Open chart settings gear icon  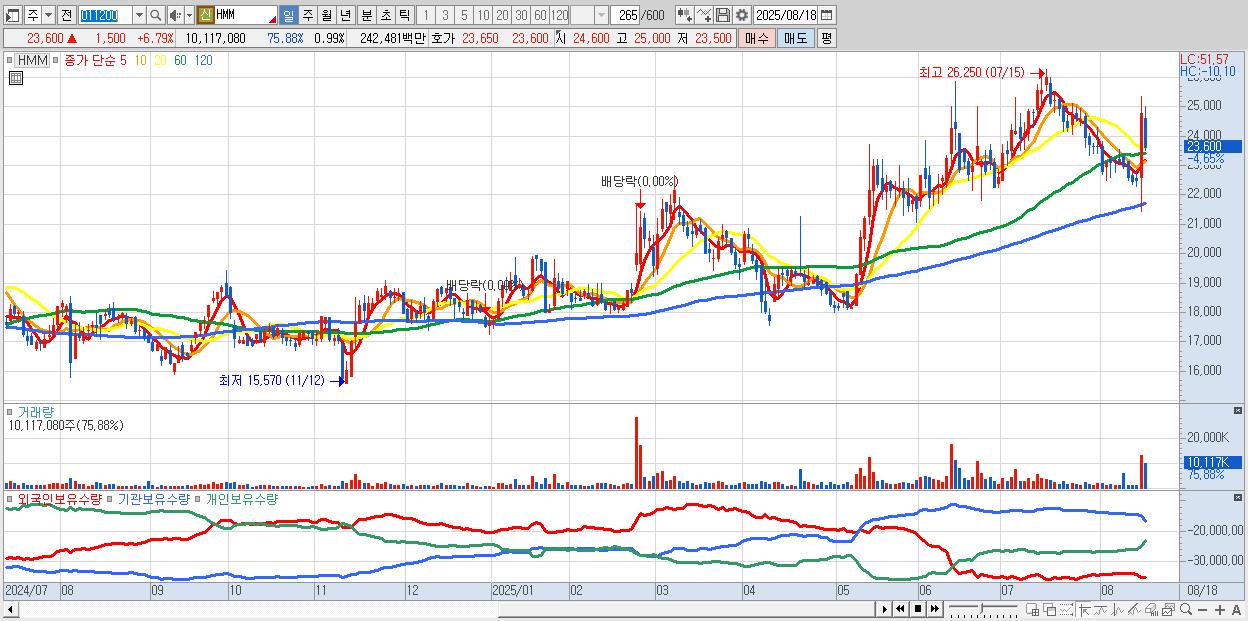tap(741, 15)
